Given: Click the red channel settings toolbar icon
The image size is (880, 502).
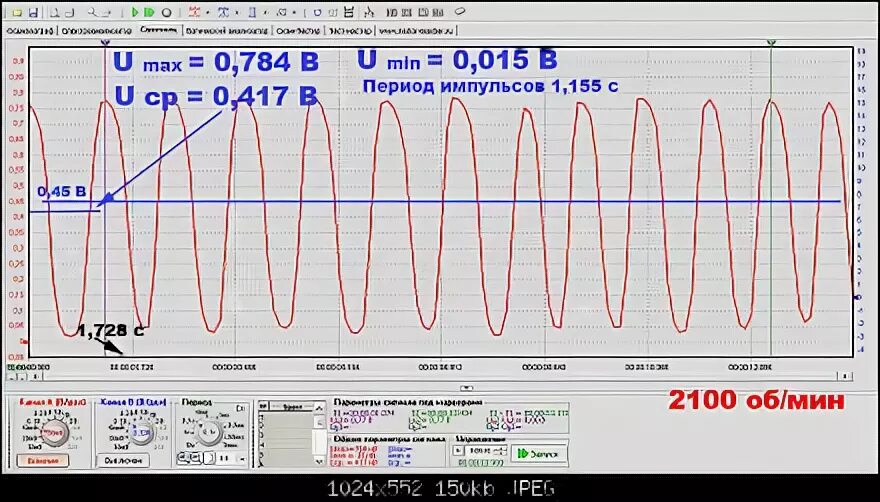Looking at the screenshot, I should [x=194, y=12].
